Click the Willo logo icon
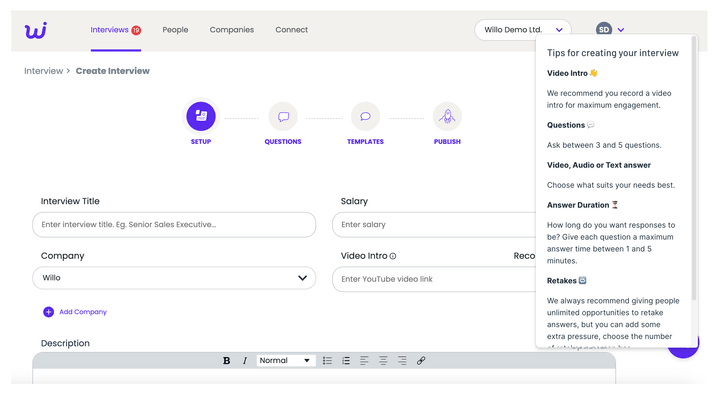Screen dimensions: 720x397 coord(35,30)
